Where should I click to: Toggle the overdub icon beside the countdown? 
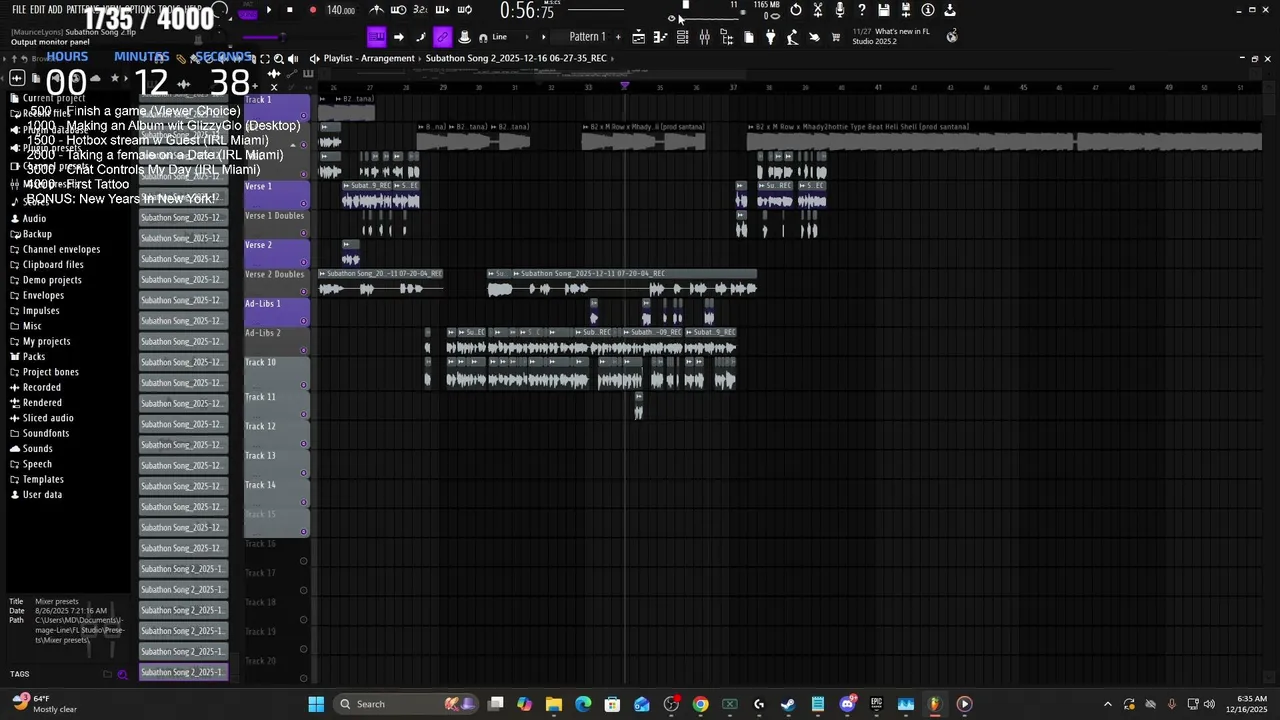[442, 10]
